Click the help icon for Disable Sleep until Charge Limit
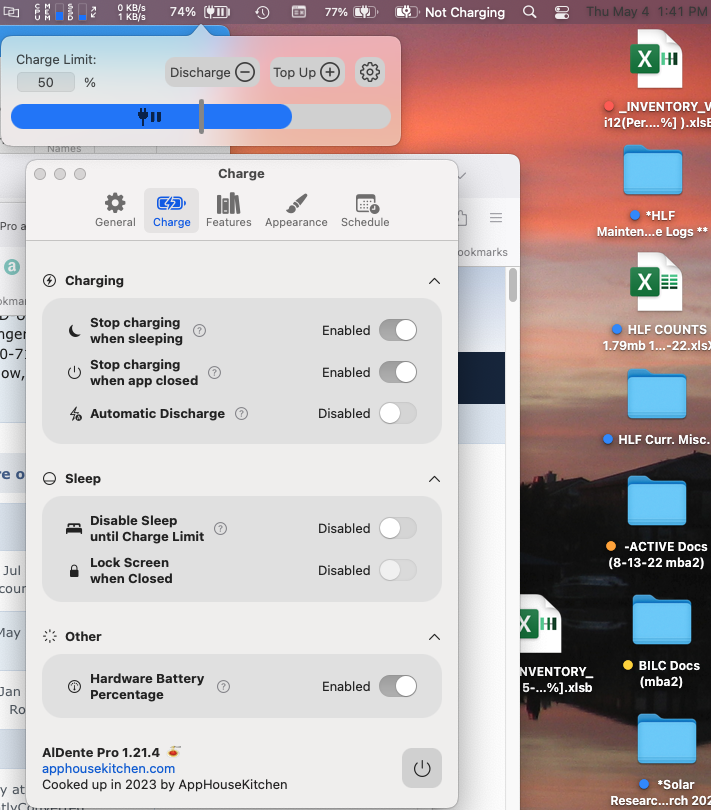 221,528
